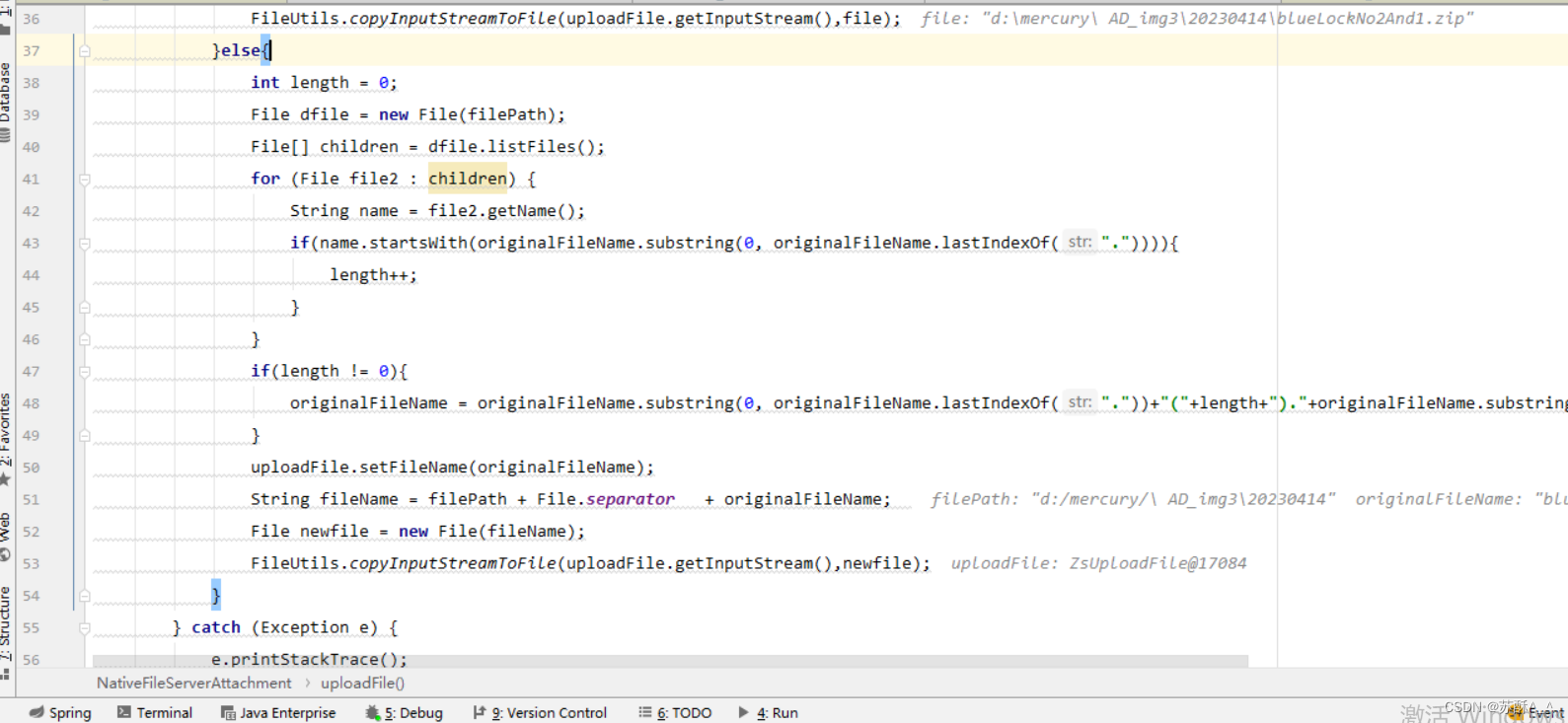Click the 'separator' field on line 51
This screenshot has width=1568, height=723.
[x=631, y=499]
